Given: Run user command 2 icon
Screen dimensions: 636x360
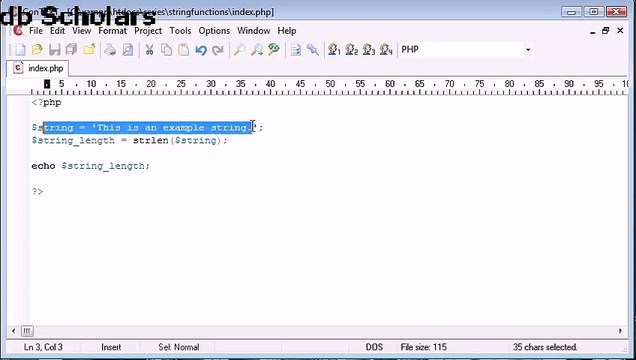Looking at the screenshot, I should tap(352, 50).
